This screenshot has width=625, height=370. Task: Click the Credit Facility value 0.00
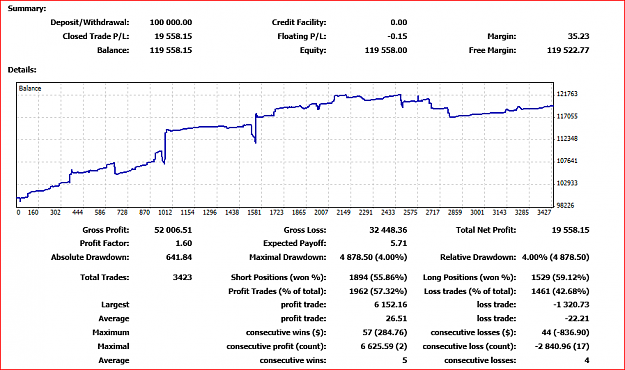pos(399,22)
